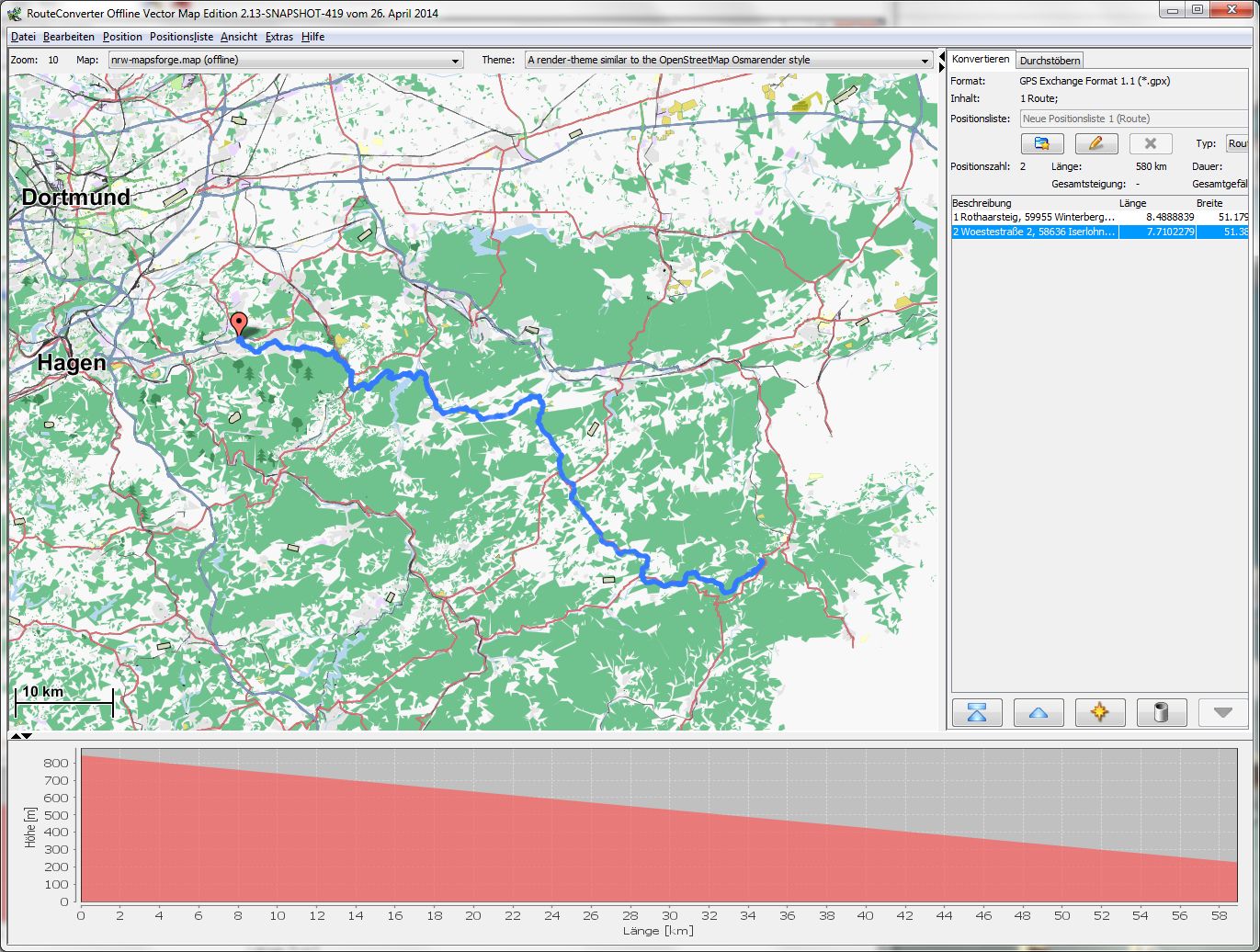Viewport: 1260px width, 952px height.
Task: Click the Positionsliste combo field
Action: click(1132, 119)
